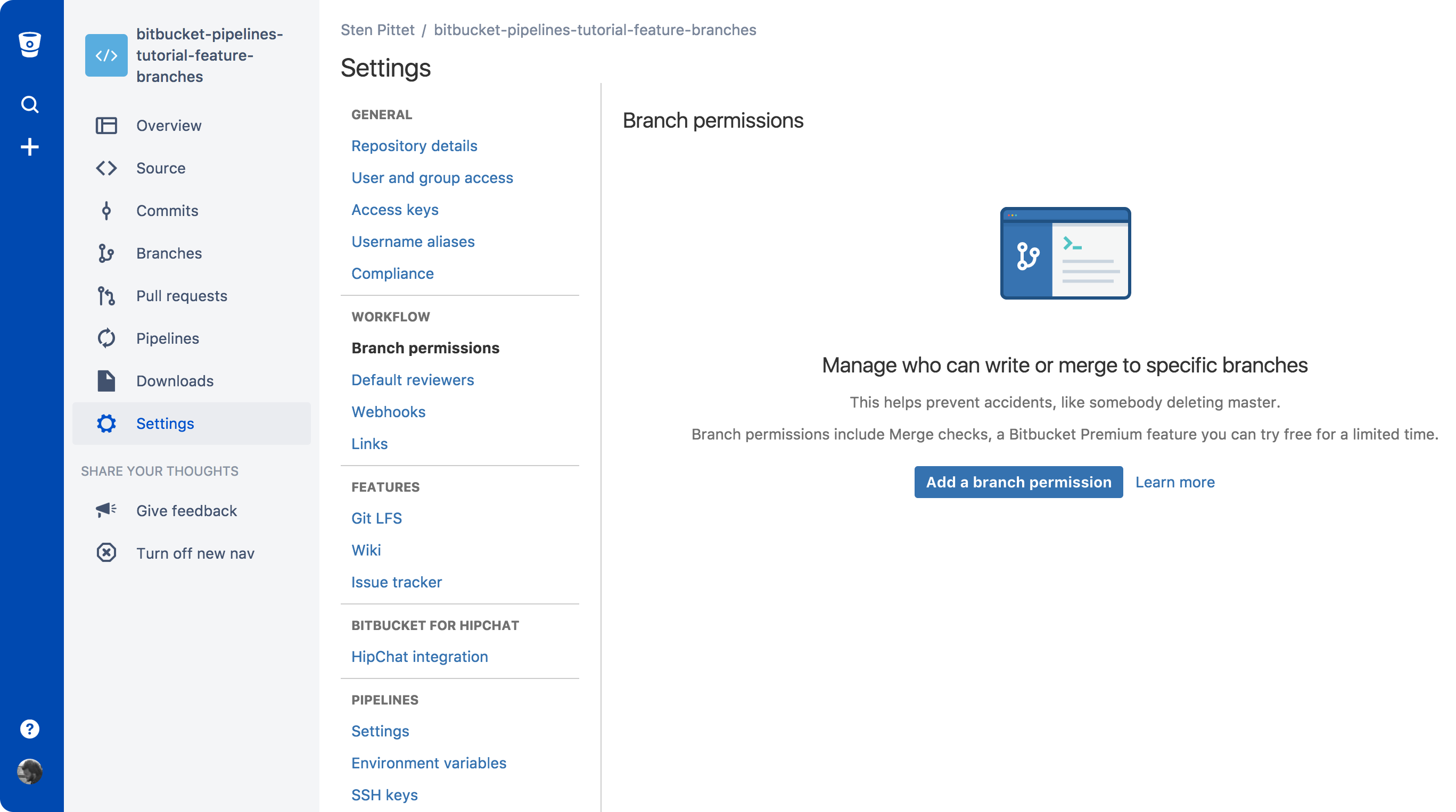Click Turn off new nav label

point(195,553)
